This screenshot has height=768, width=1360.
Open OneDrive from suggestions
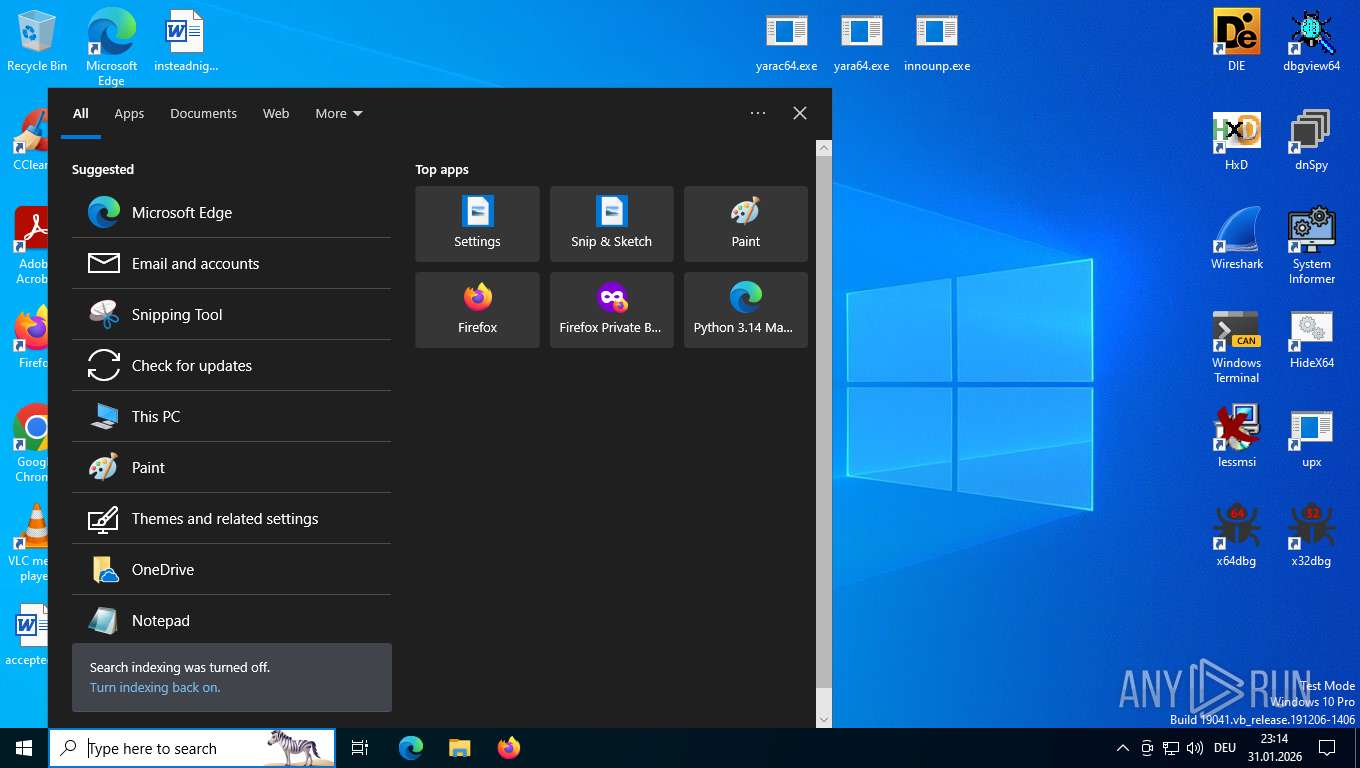pos(231,569)
